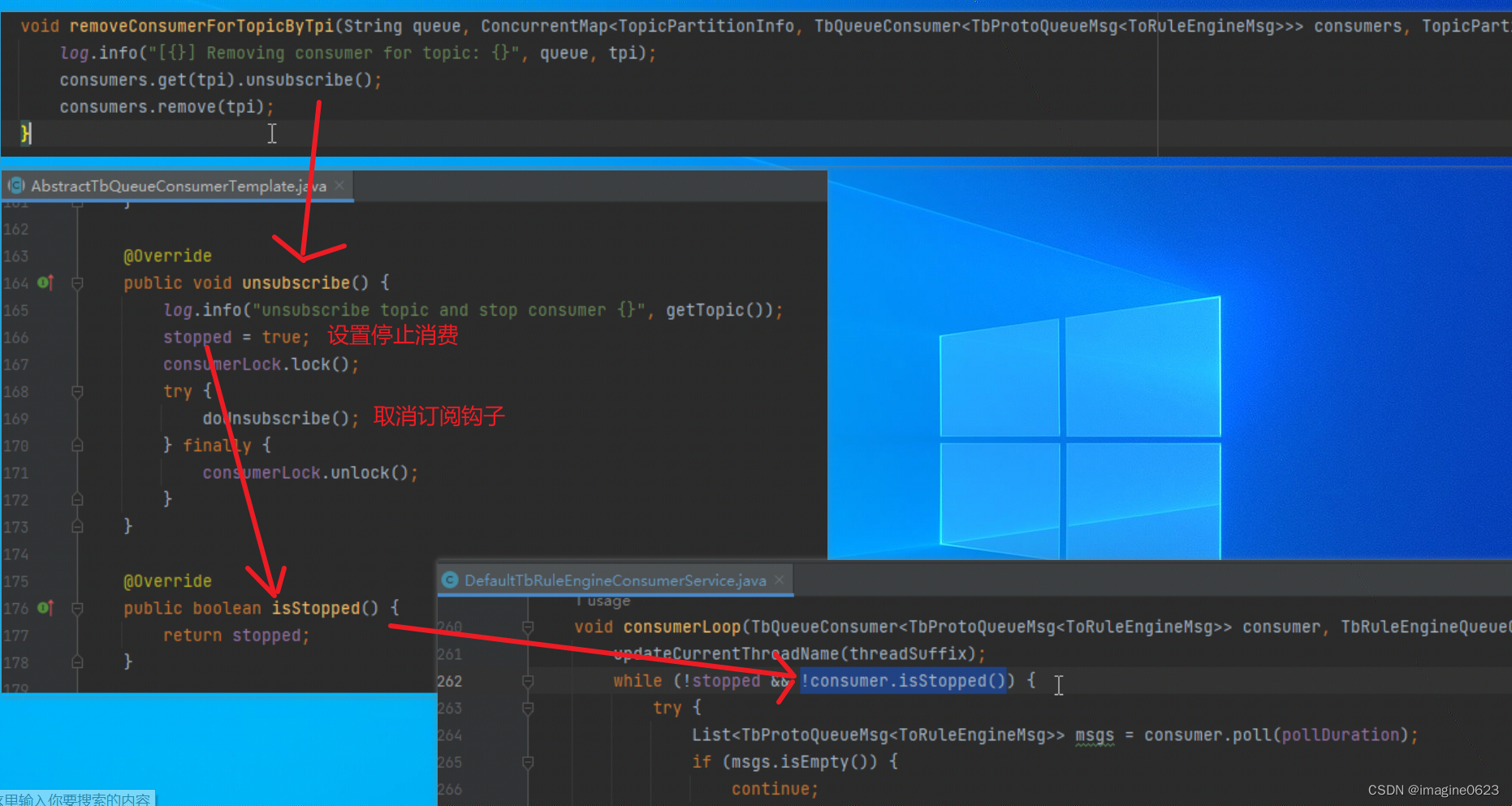Click line number 176 in the gutter
This screenshot has height=806, width=1512.
pyautogui.click(x=16, y=608)
